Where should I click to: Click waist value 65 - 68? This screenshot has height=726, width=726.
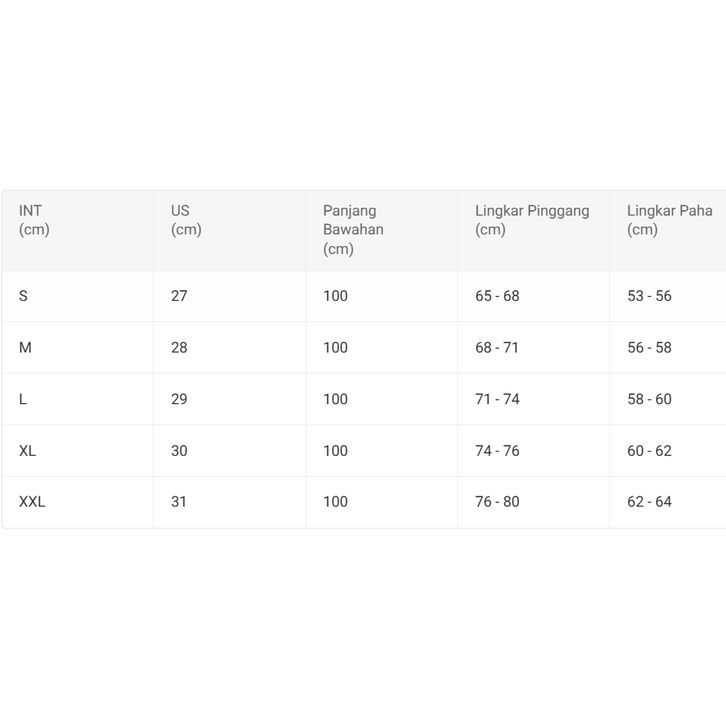pos(497,296)
